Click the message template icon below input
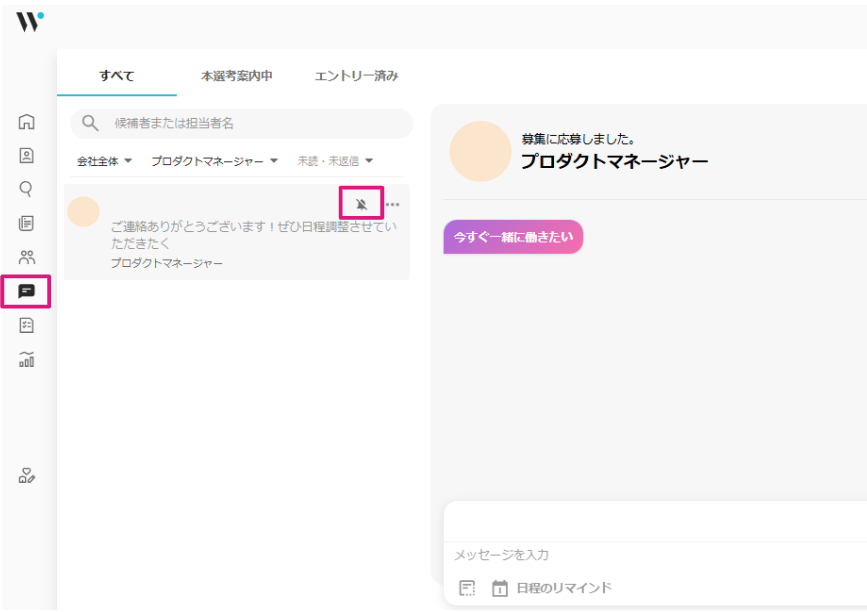Viewport: 867px width, 612px height. 467,588
